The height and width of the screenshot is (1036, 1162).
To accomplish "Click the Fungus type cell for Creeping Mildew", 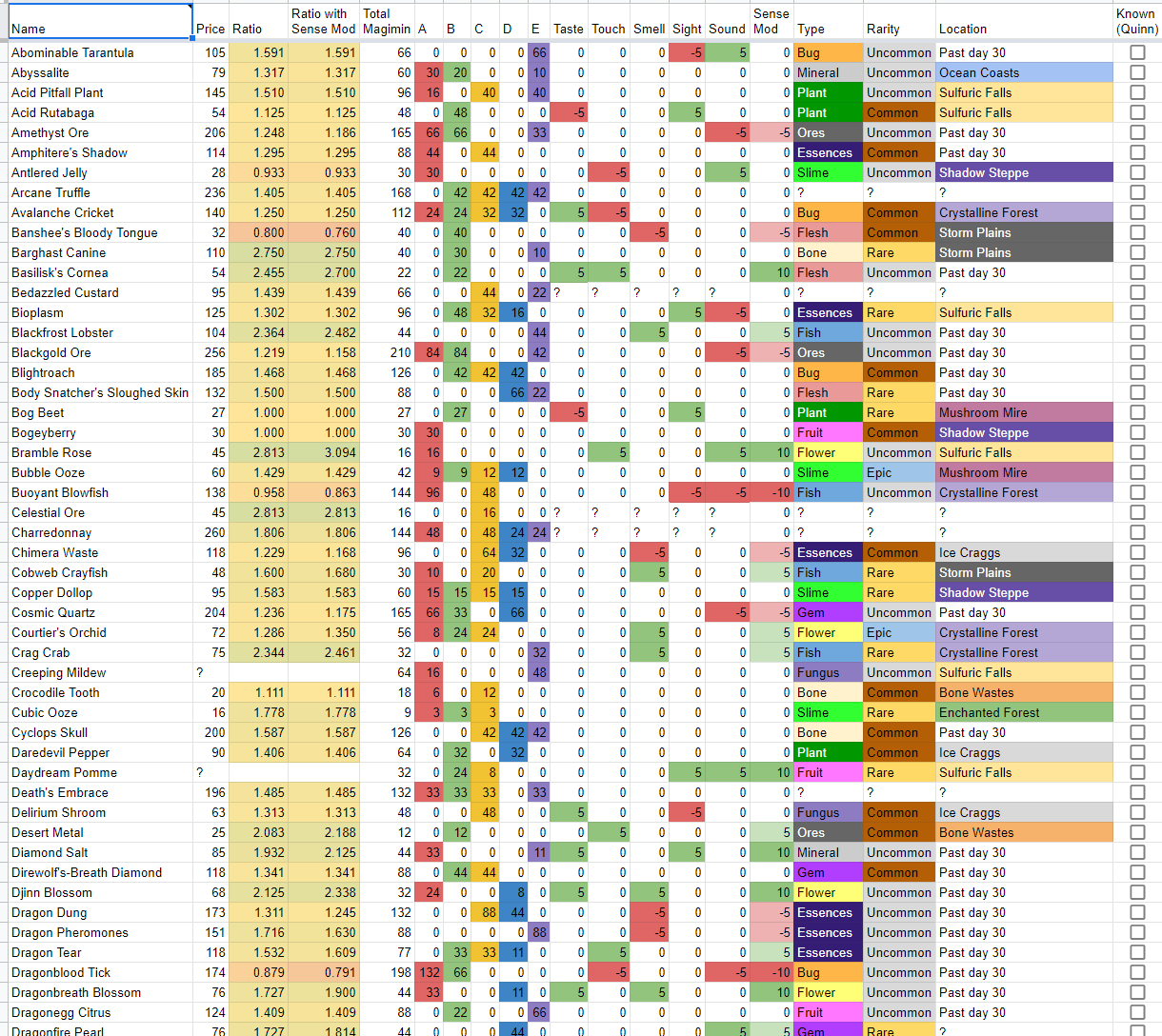I will tap(828, 672).
